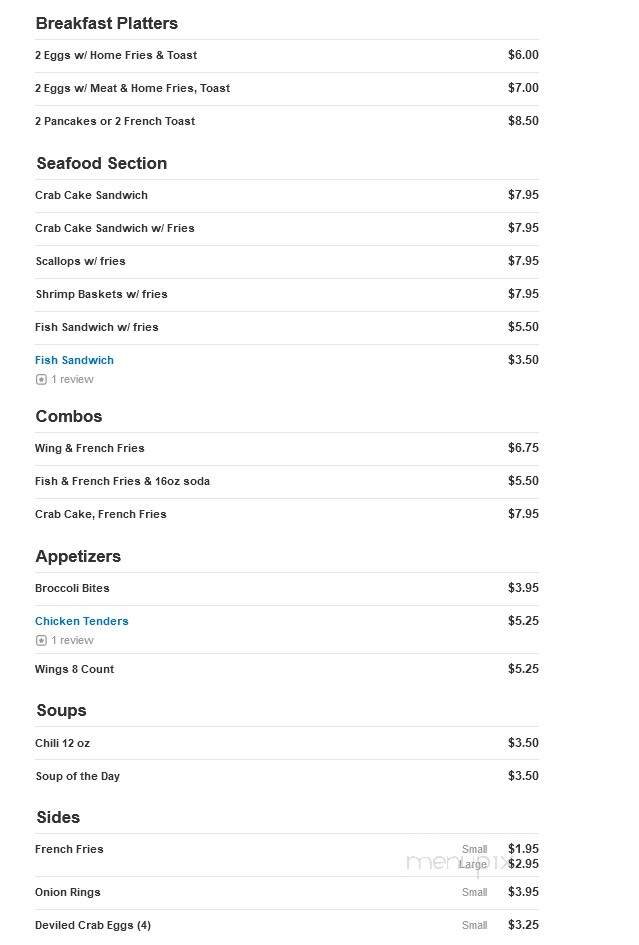Click the review star icon under Fish Sandwich

[x=41, y=379]
